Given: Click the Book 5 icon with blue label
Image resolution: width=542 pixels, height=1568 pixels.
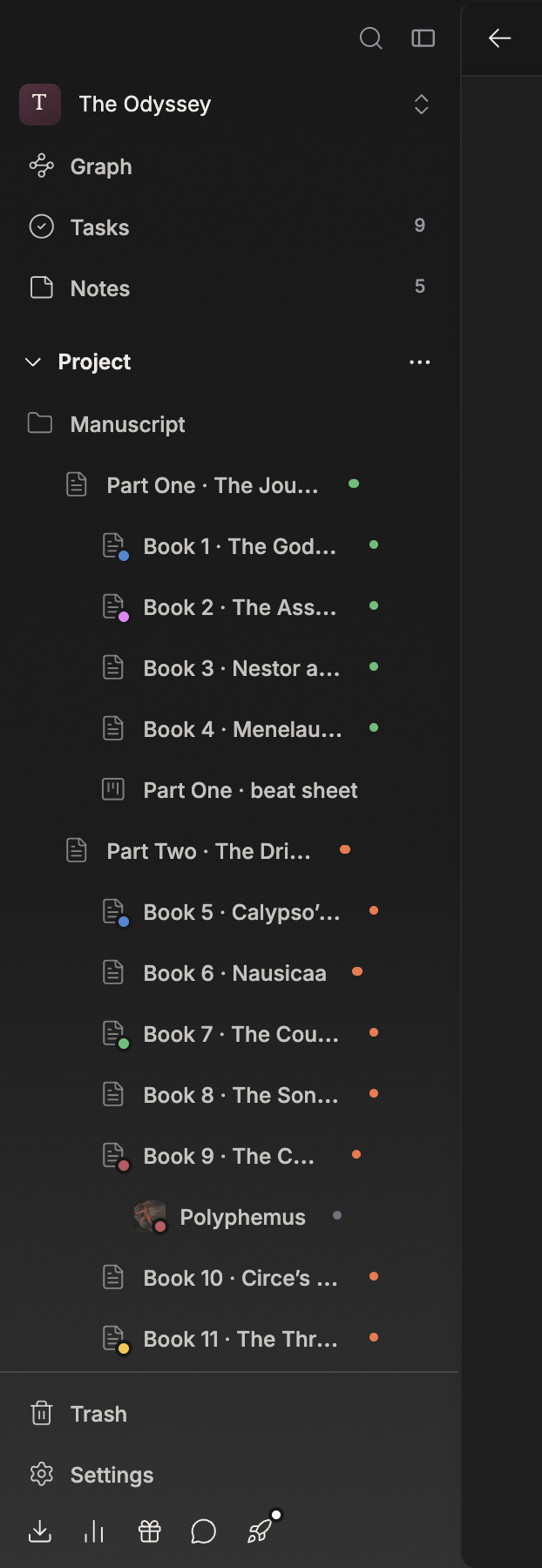Looking at the screenshot, I should 115,913.
